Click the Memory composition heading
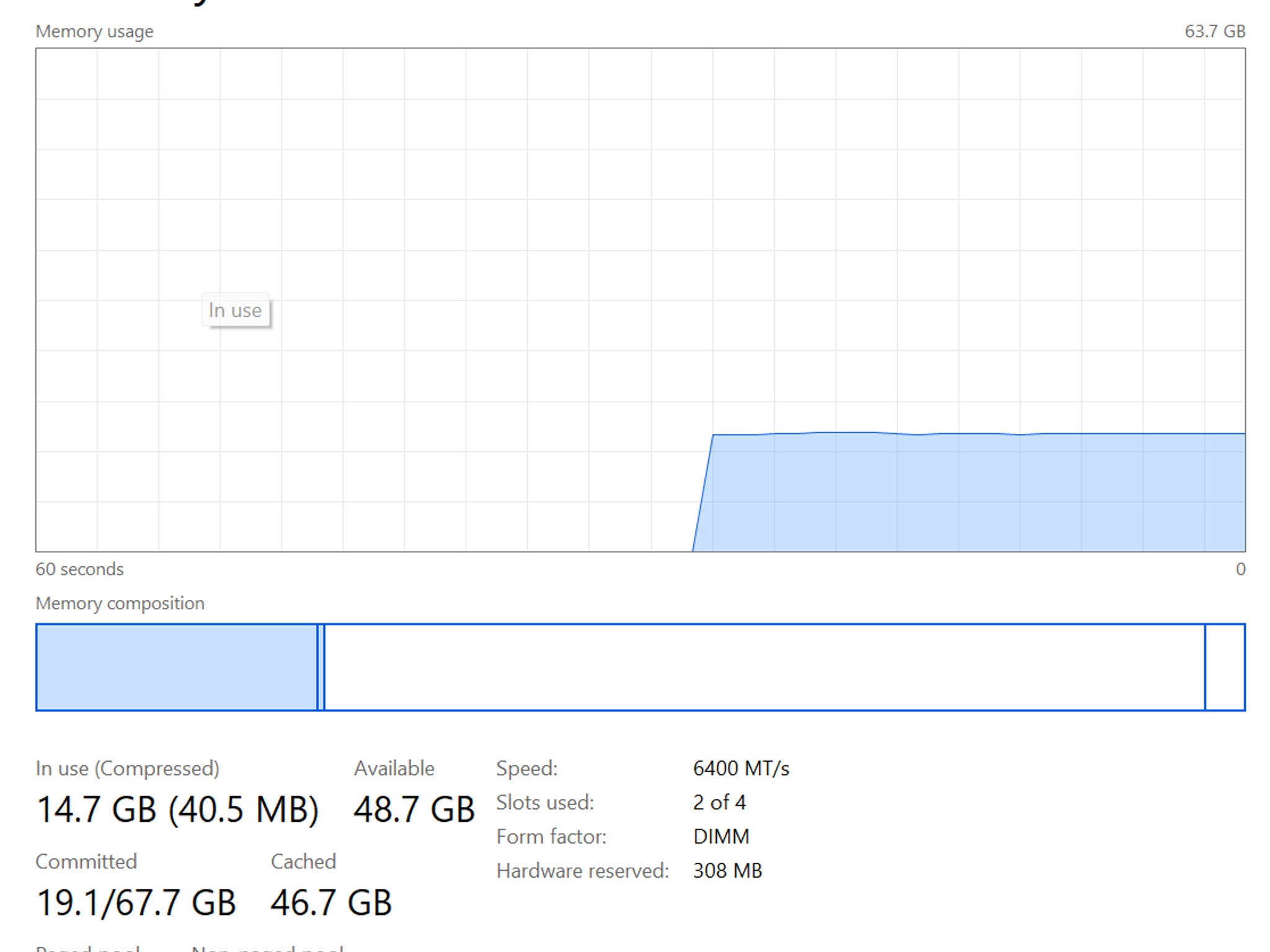The image size is (1270, 952). (x=120, y=603)
